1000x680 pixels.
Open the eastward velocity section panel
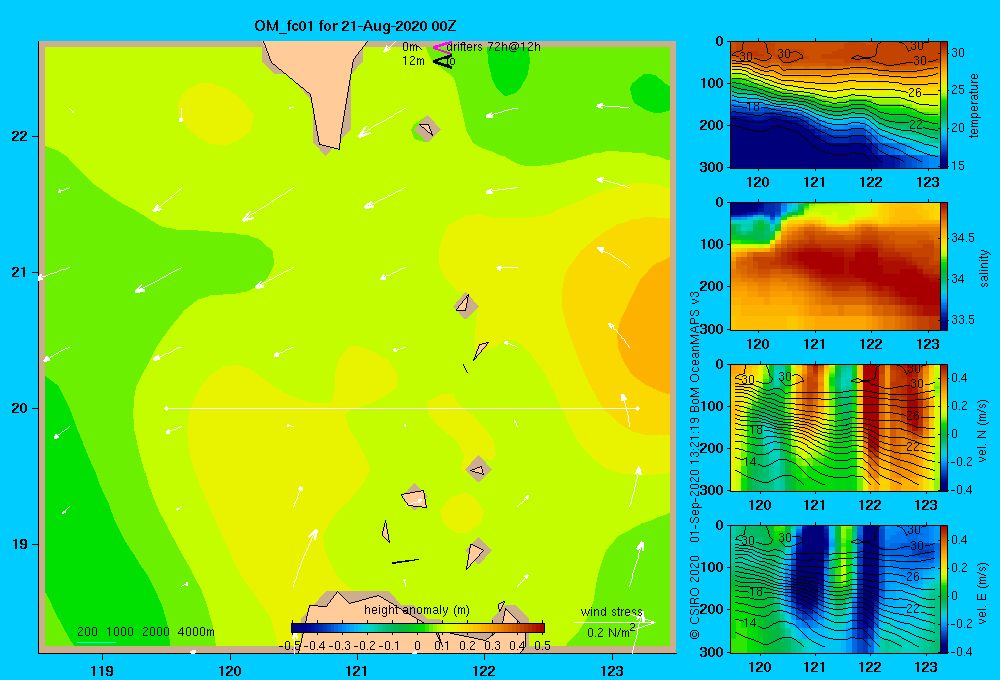[834, 589]
